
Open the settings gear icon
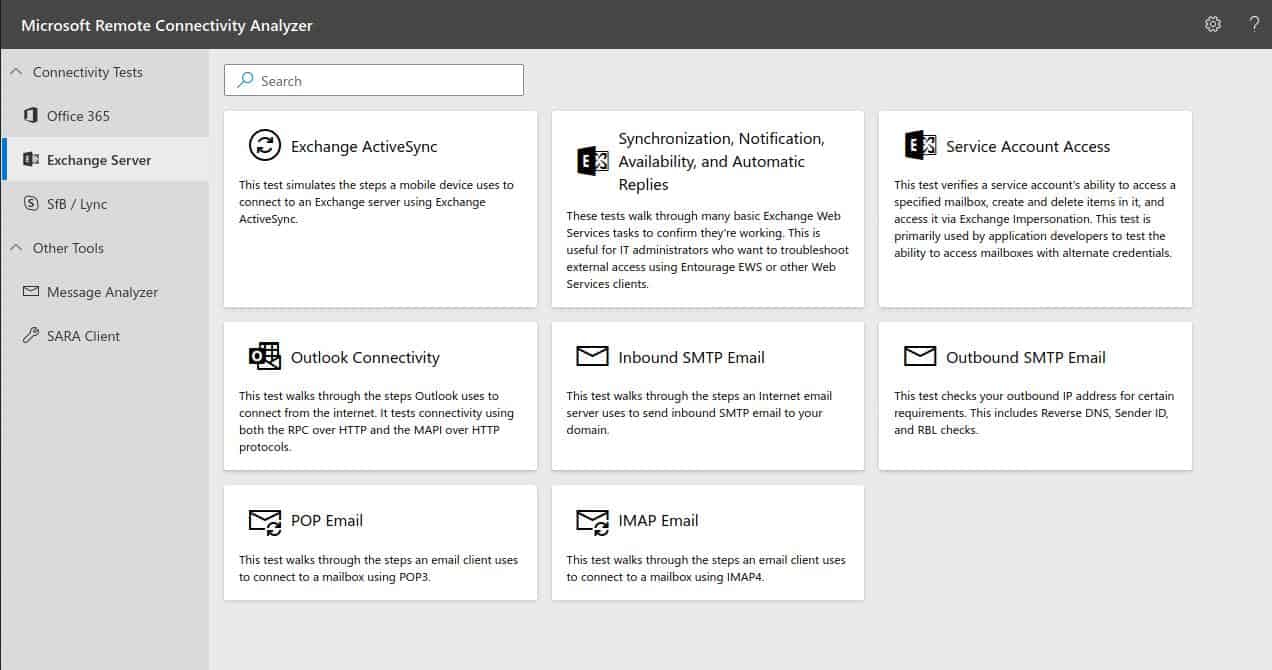pos(1213,24)
